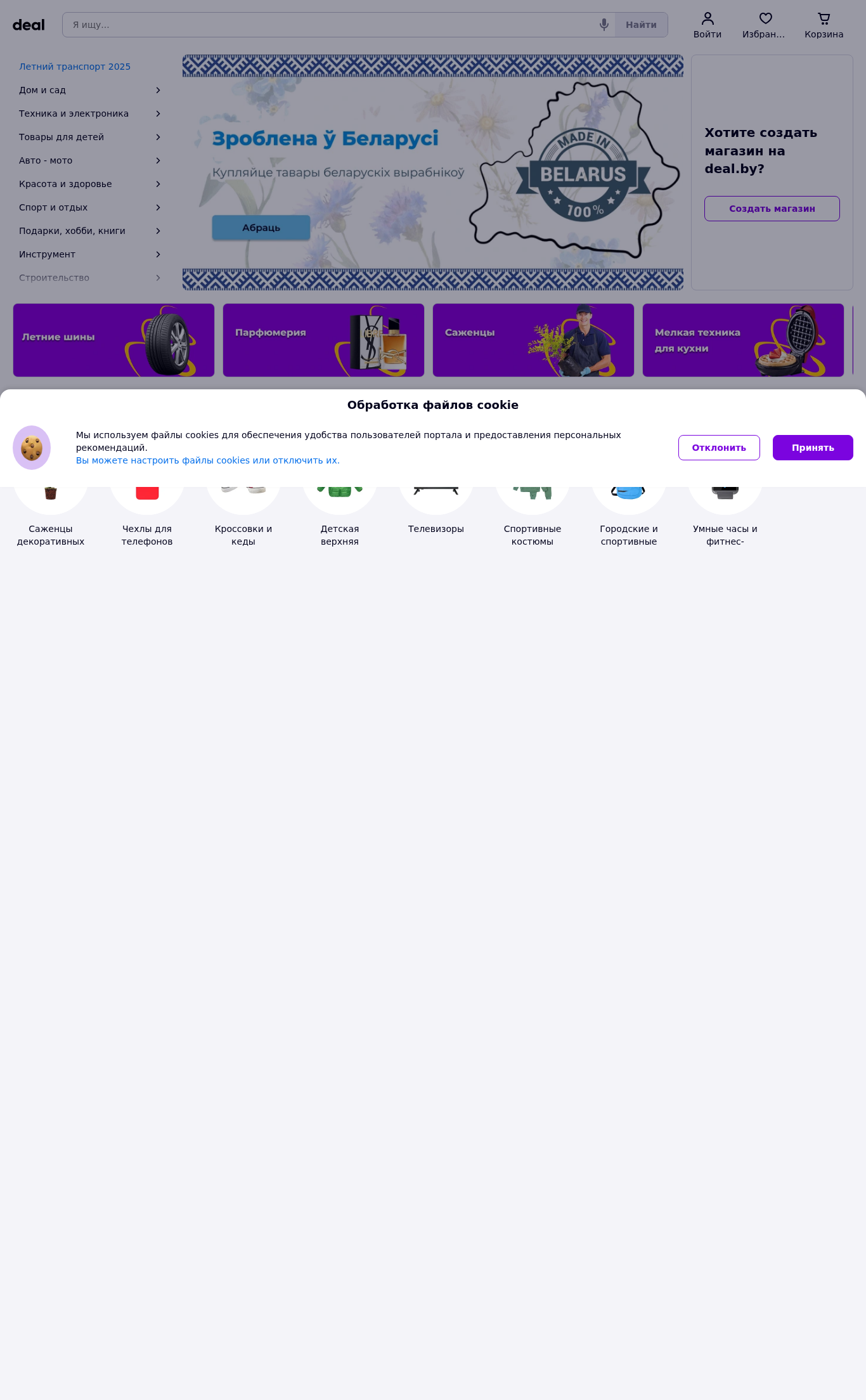Open favorites via the heart icon
866x1400 pixels.
765,18
